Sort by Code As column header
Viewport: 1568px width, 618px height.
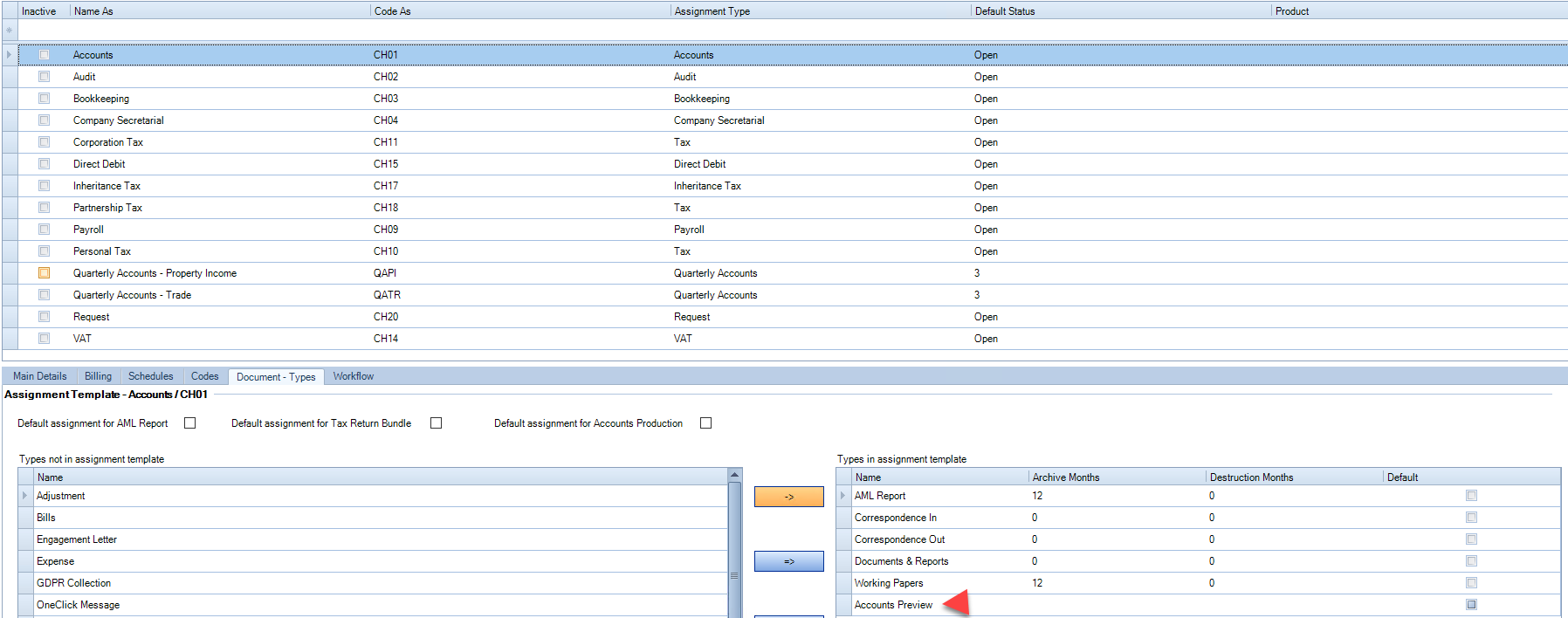pyautogui.click(x=520, y=11)
